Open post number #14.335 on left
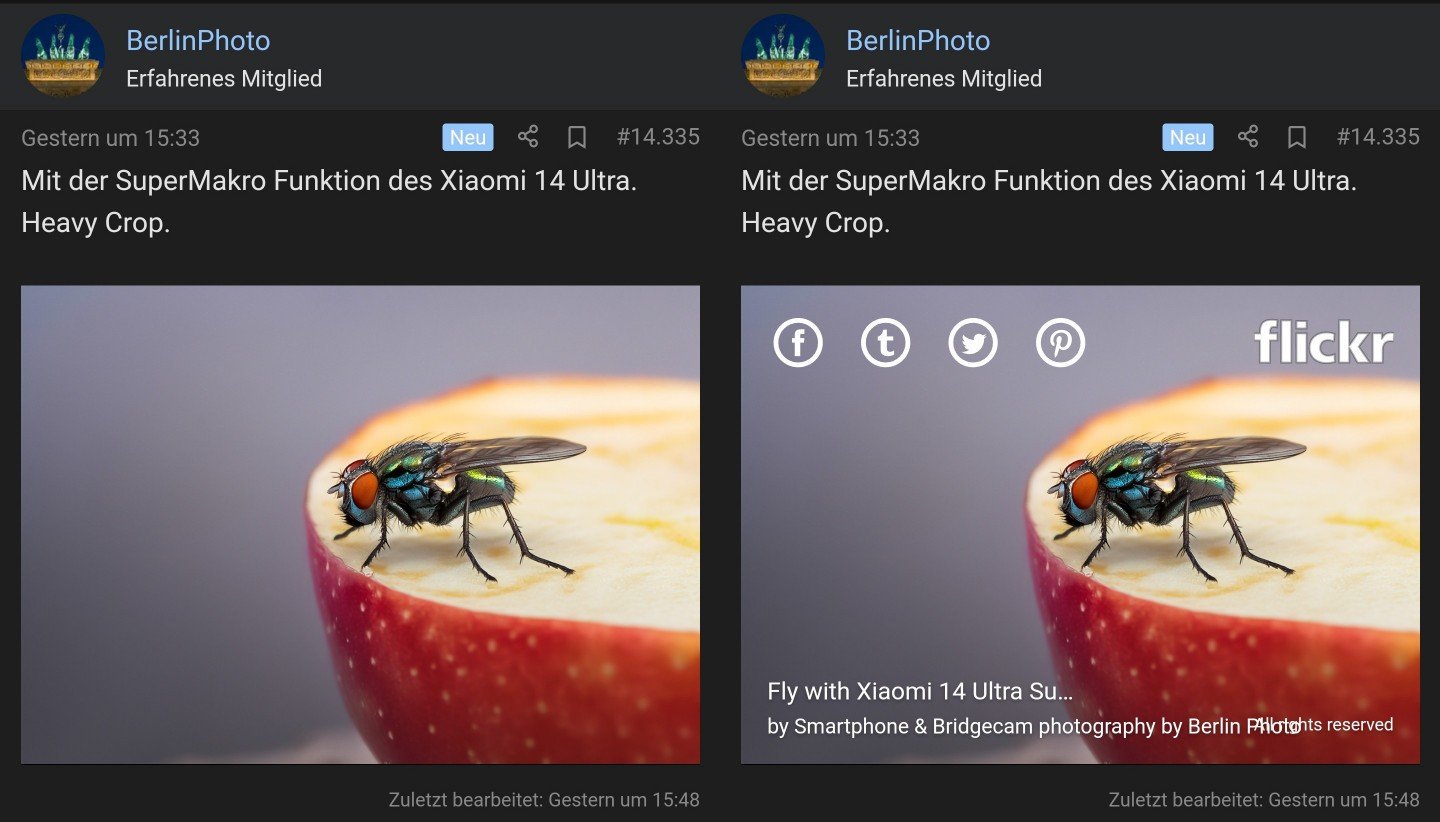The height and width of the screenshot is (822, 1440). point(658,137)
